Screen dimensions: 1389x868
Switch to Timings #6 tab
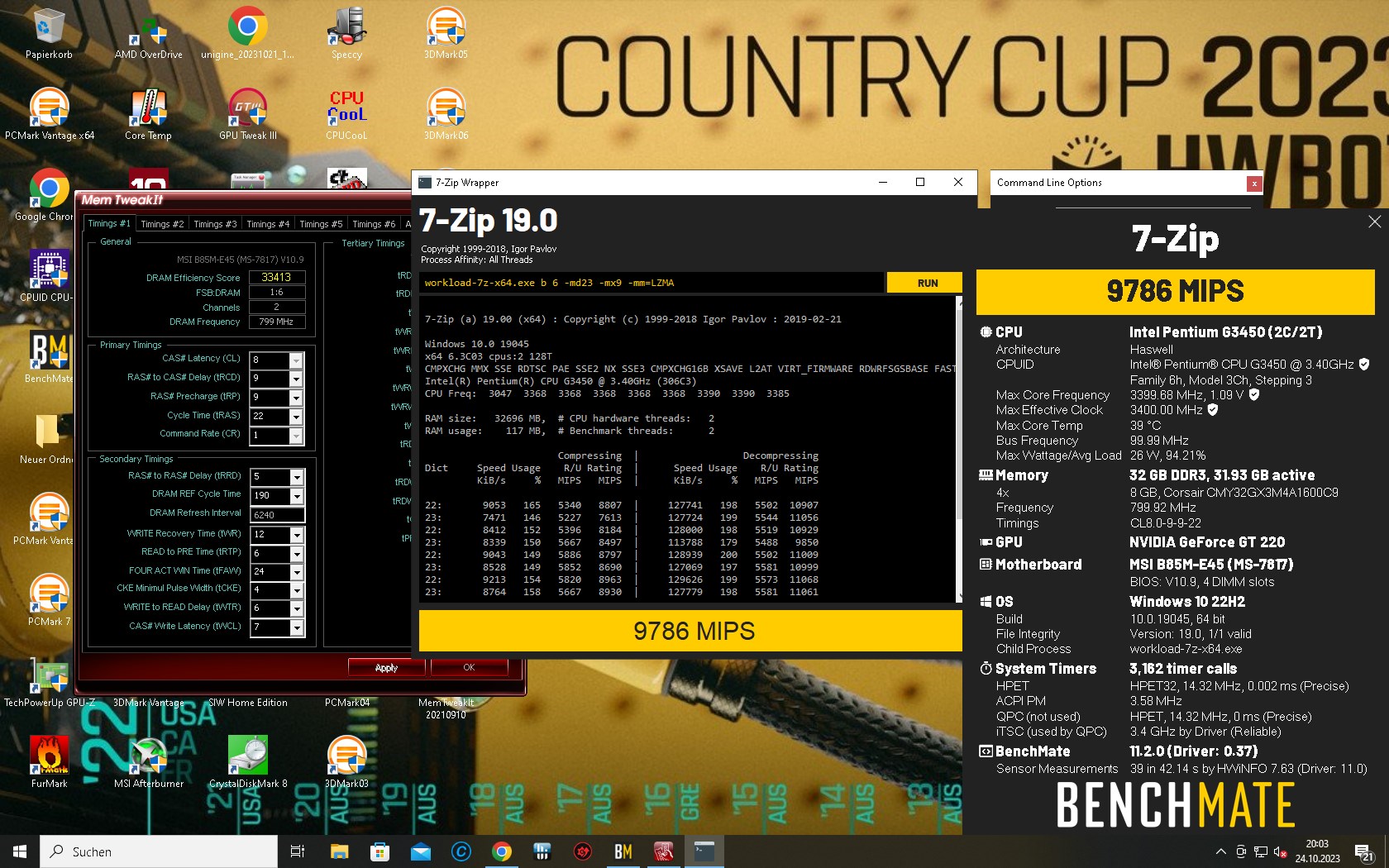pyautogui.click(x=374, y=224)
